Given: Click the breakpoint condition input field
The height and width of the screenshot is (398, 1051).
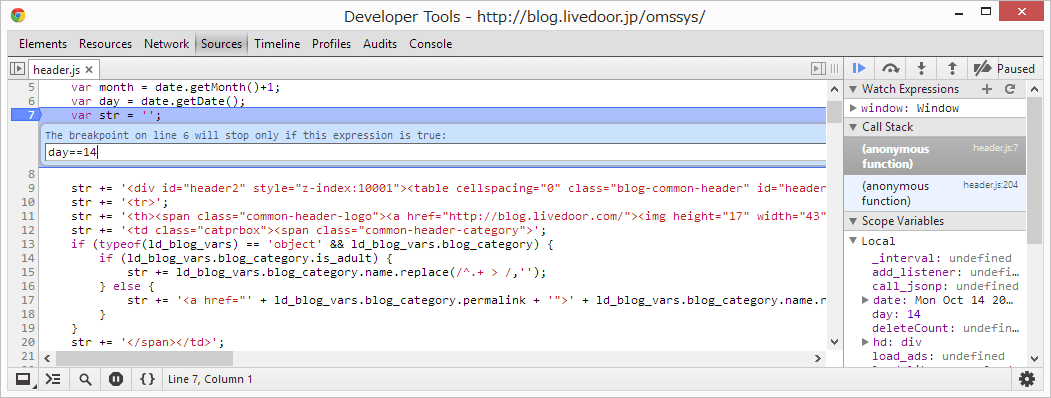Looking at the screenshot, I should [436, 153].
